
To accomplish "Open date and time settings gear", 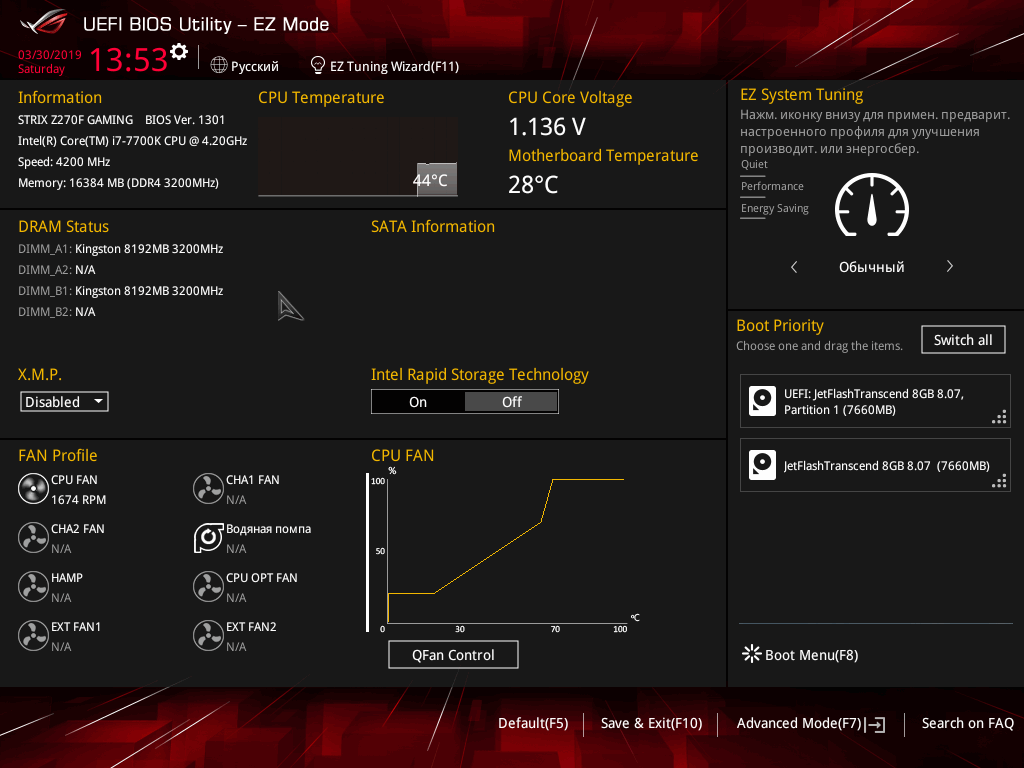I will [179, 52].
